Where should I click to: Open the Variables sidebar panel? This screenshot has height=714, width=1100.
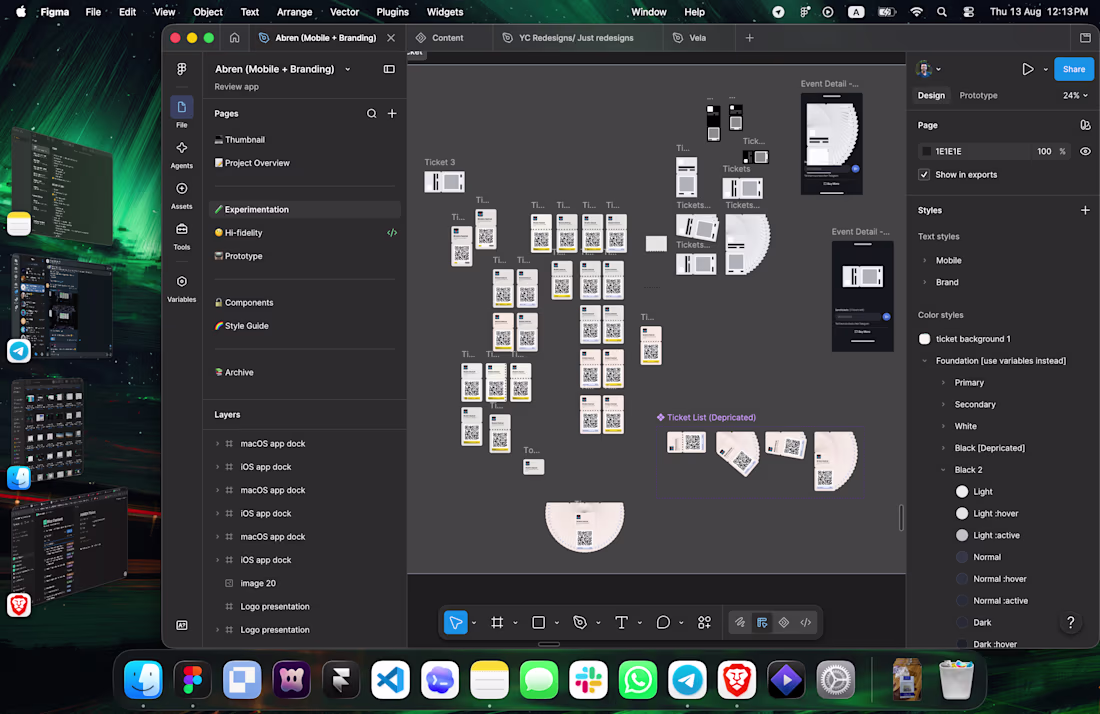(182, 281)
